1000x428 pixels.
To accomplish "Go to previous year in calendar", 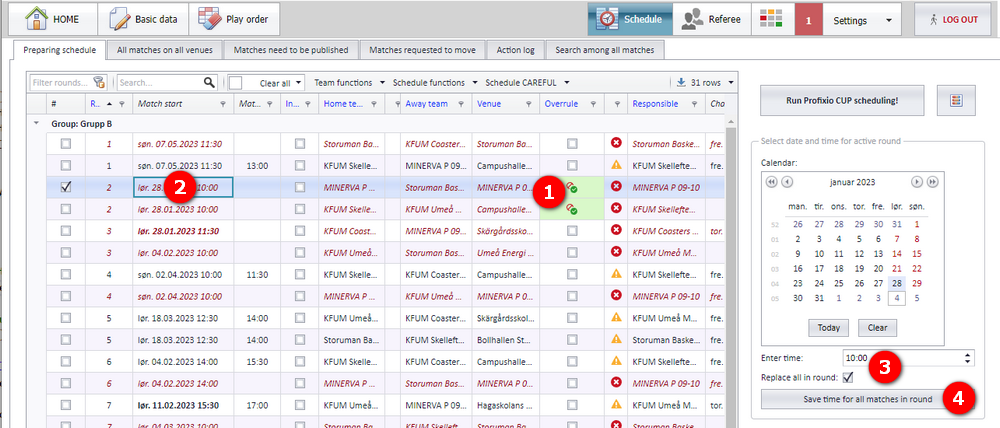I will point(772,182).
